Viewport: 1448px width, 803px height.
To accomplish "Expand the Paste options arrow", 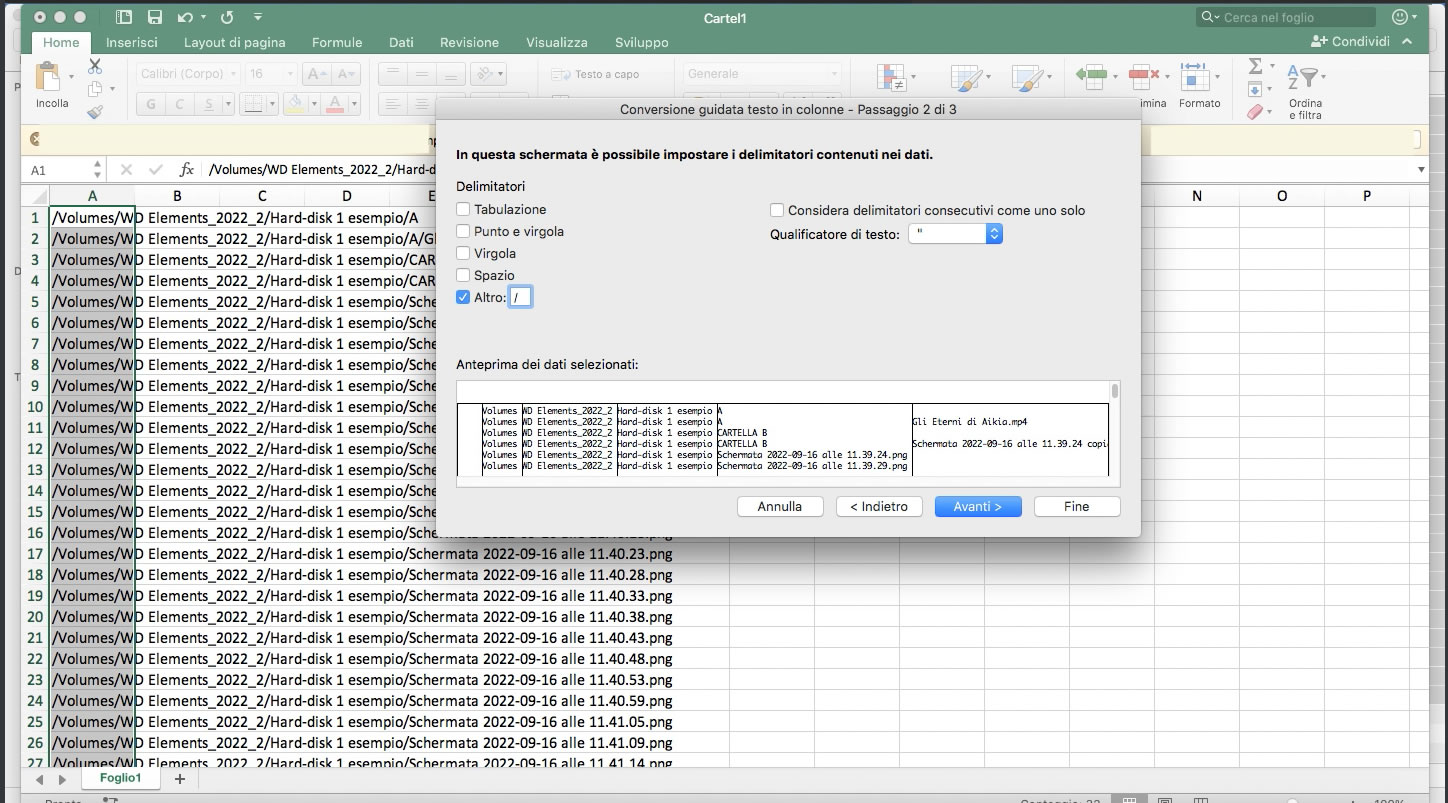I will coord(72,76).
